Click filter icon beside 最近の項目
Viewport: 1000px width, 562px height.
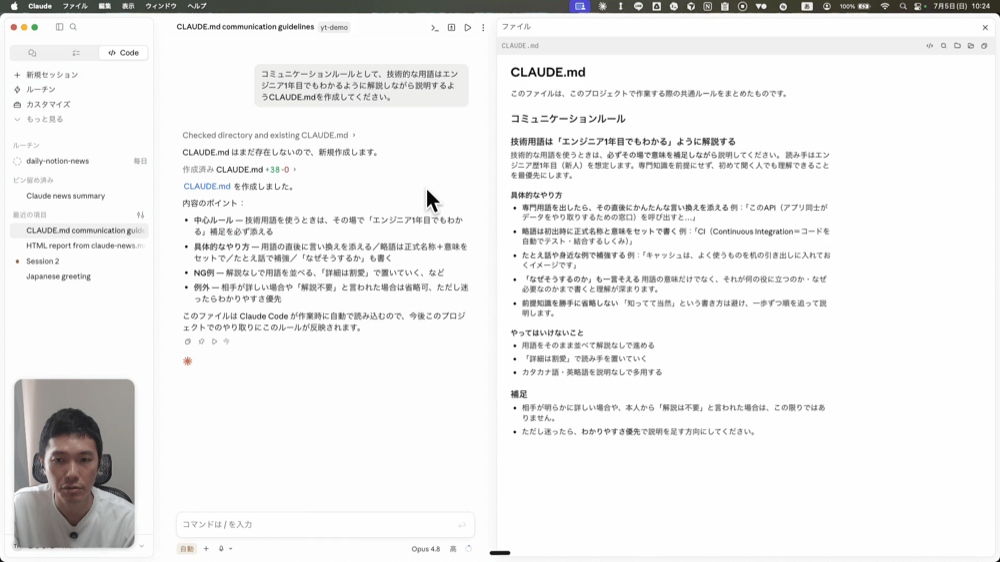point(140,215)
